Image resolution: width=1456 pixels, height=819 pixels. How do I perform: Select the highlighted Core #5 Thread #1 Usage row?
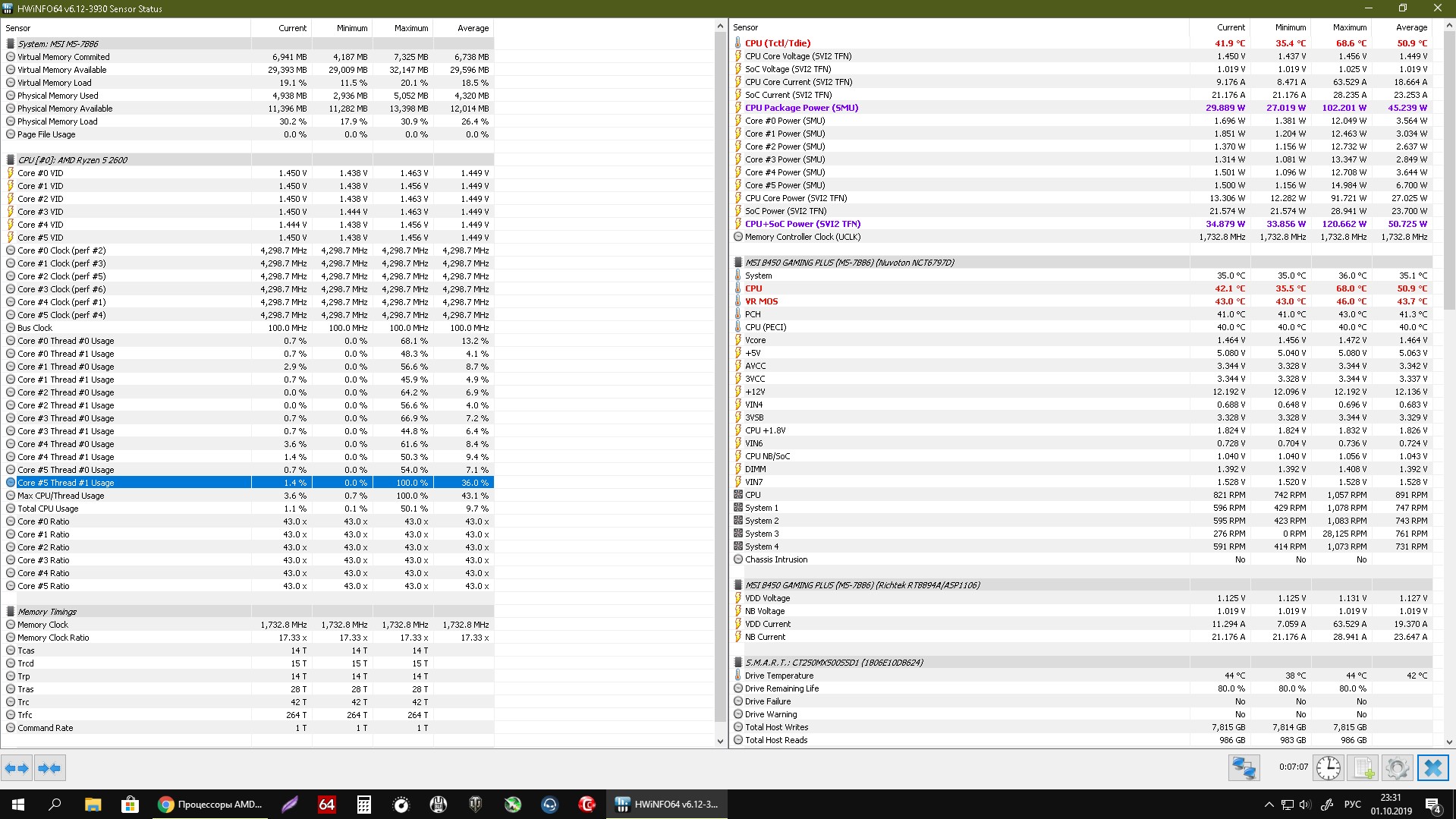point(248,483)
